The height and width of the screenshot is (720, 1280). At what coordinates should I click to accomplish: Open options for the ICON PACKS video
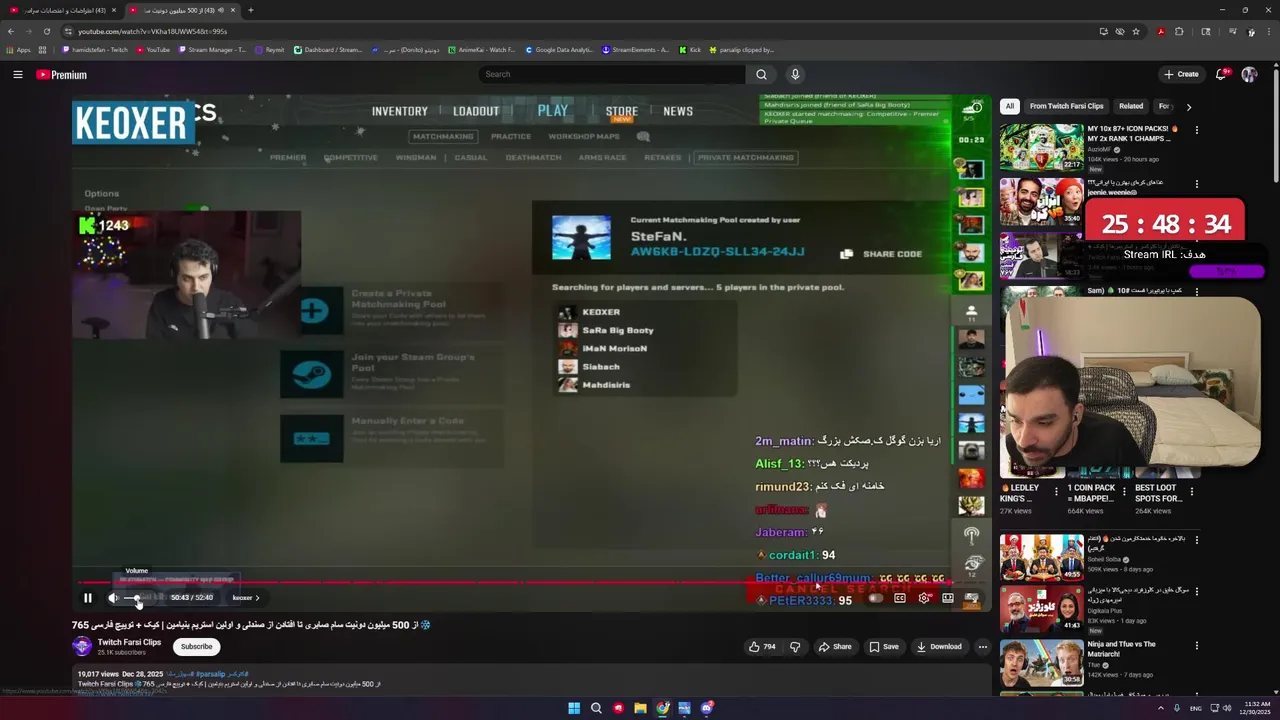pos(1196,130)
